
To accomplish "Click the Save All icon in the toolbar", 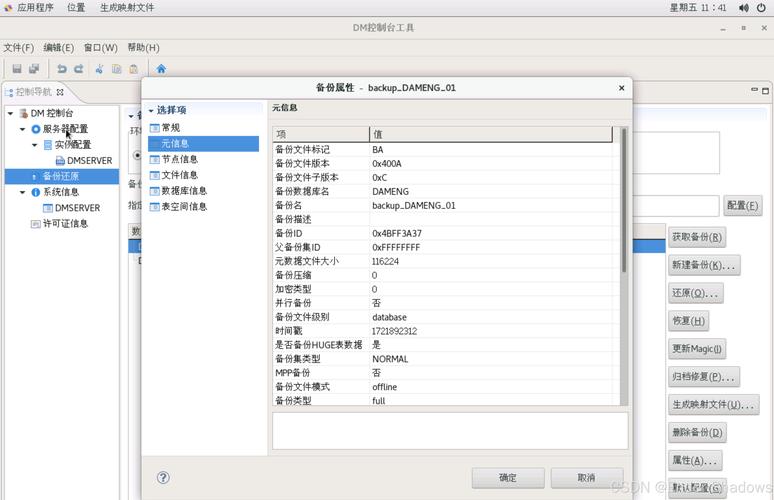I will pyautogui.click(x=34, y=69).
